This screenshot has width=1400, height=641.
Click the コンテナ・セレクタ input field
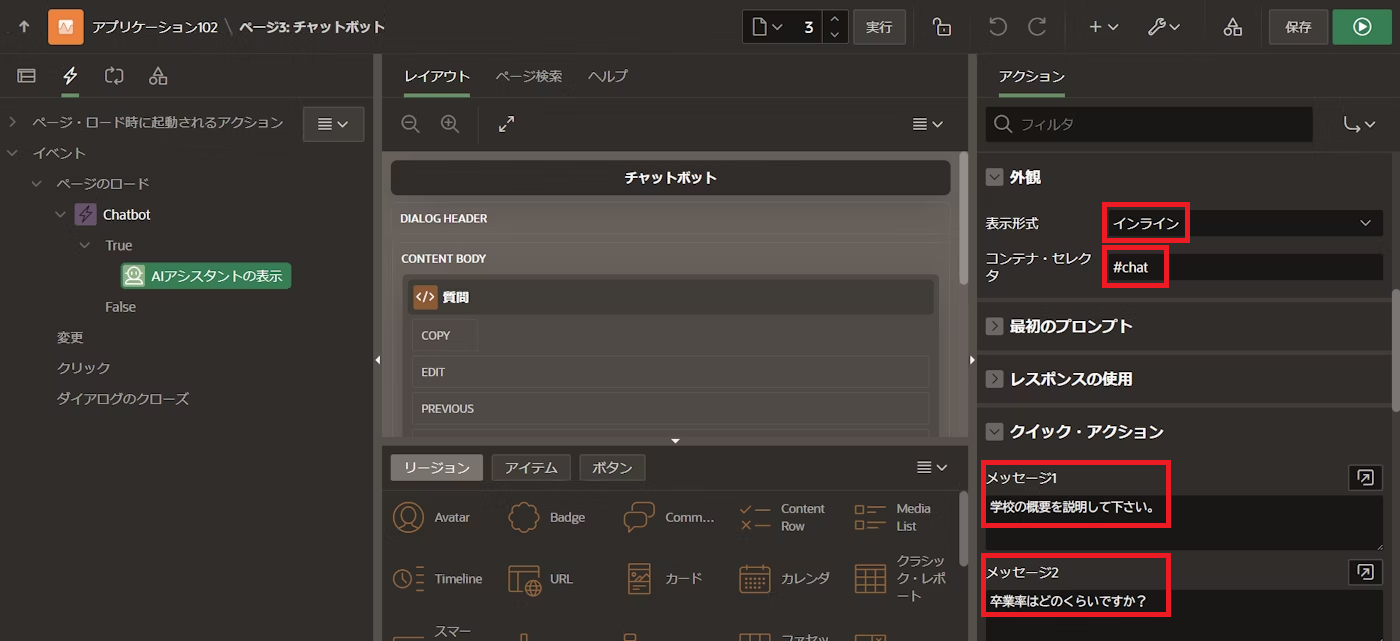click(1243, 267)
